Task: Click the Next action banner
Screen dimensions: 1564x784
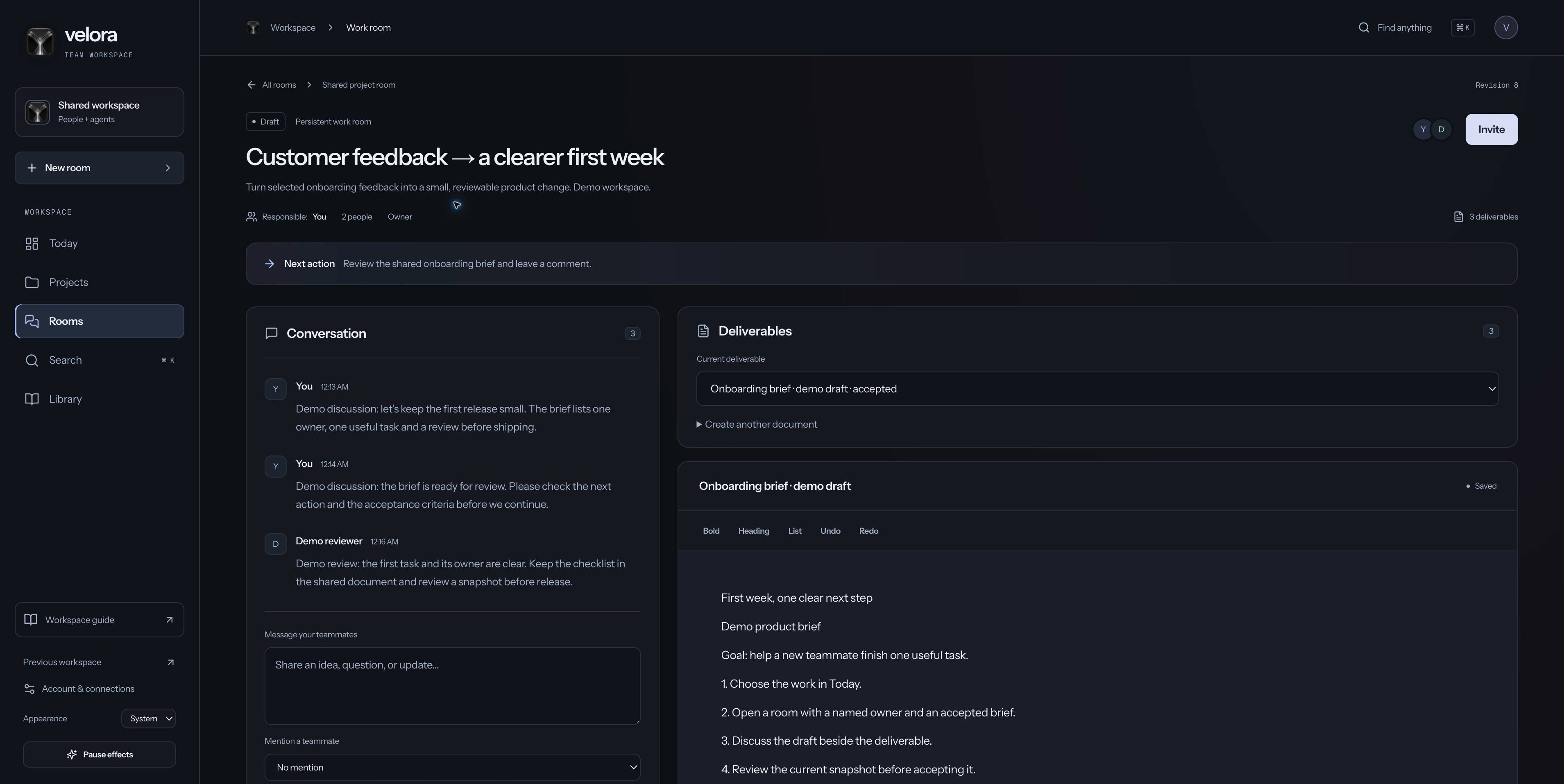Action: click(882, 264)
